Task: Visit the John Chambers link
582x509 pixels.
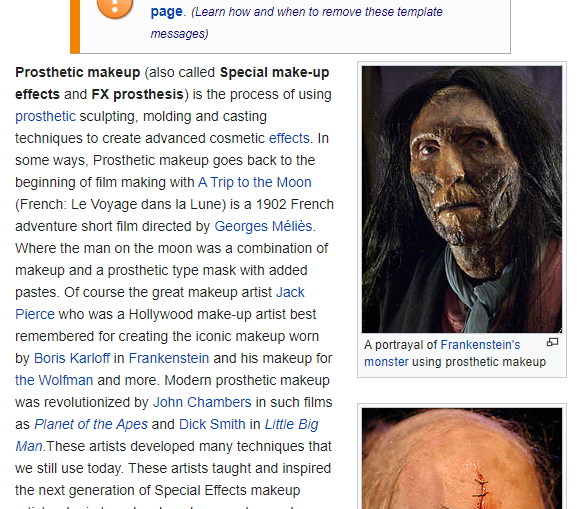Action: click(x=202, y=402)
